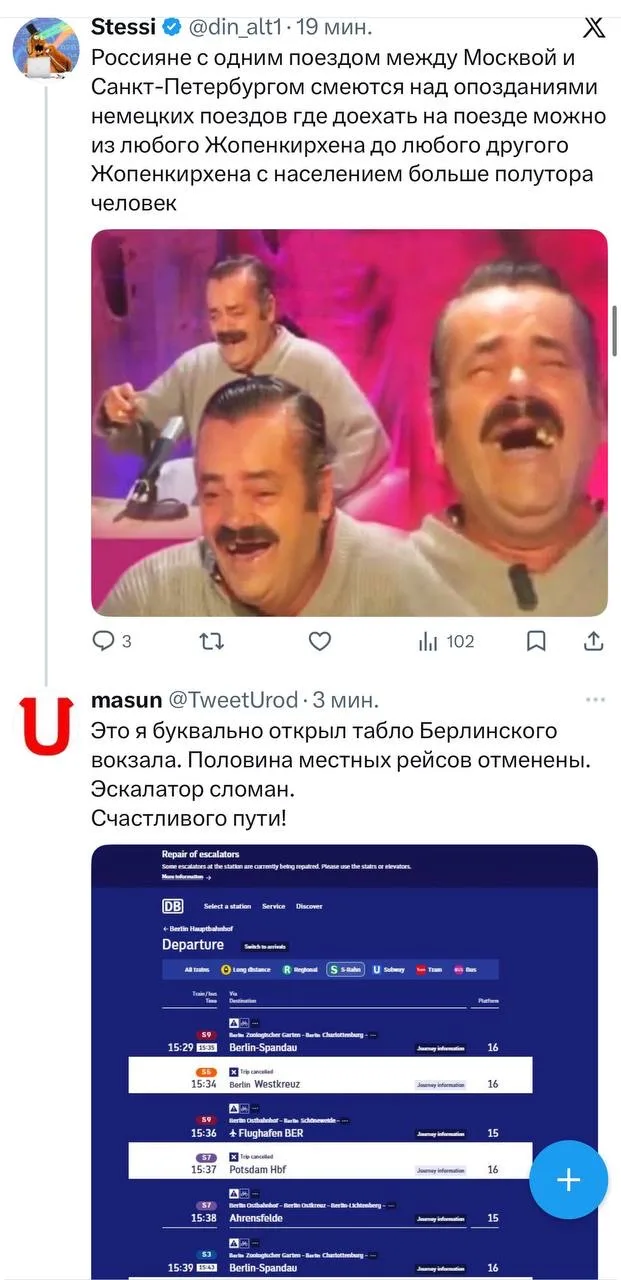The width and height of the screenshot is (621, 1280).
Task: Like Stessi's tweet with heart icon
Action: tap(319, 642)
